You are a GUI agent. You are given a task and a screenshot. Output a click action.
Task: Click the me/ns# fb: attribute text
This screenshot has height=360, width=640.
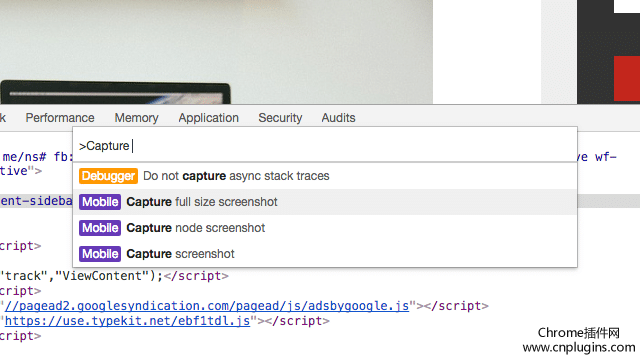tap(38, 157)
